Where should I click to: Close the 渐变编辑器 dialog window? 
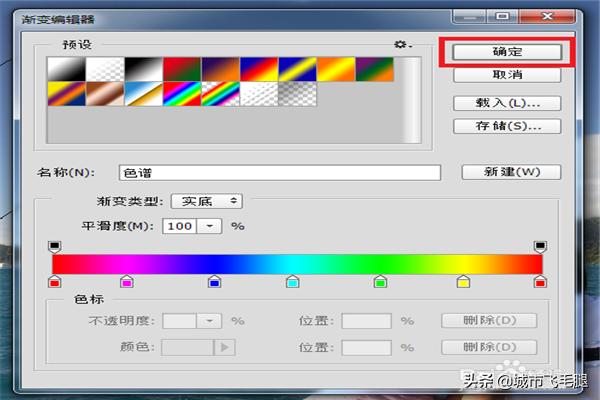coord(548,17)
